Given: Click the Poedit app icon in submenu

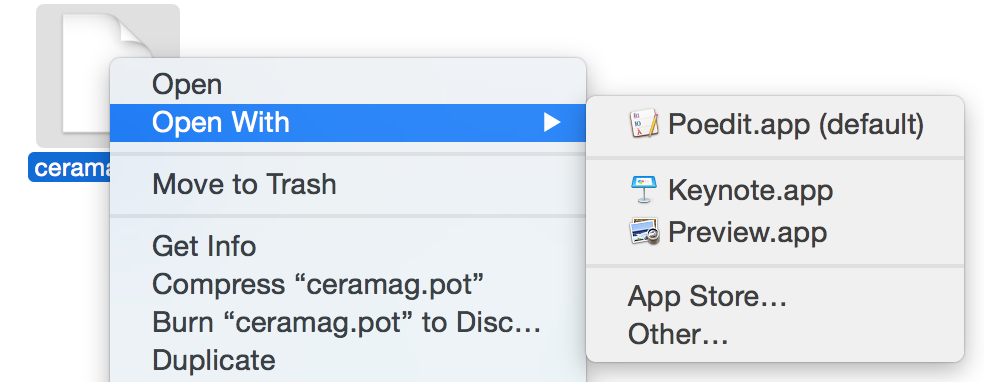Looking at the screenshot, I should pos(644,124).
